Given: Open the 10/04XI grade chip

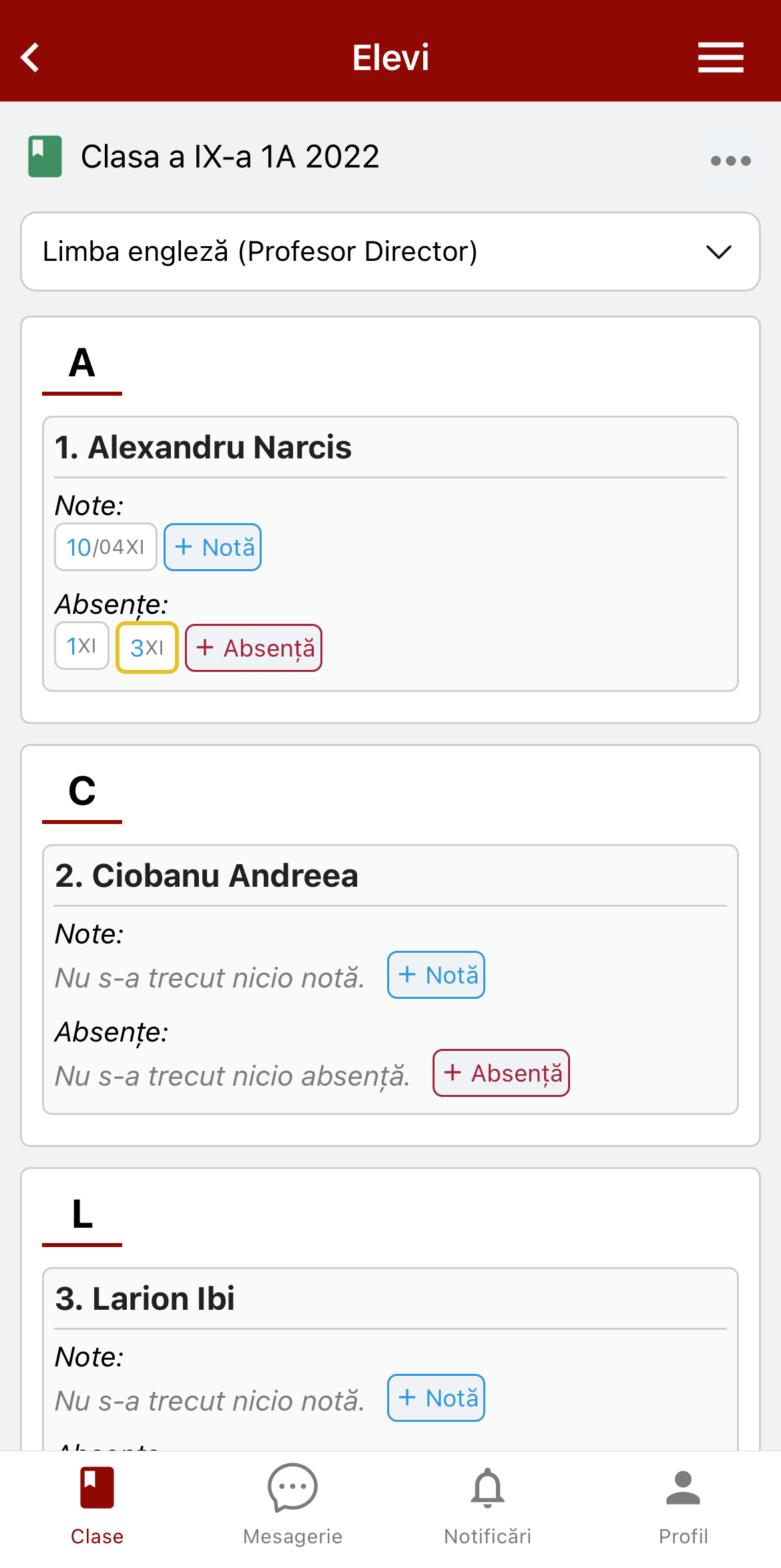Looking at the screenshot, I should click(x=105, y=547).
